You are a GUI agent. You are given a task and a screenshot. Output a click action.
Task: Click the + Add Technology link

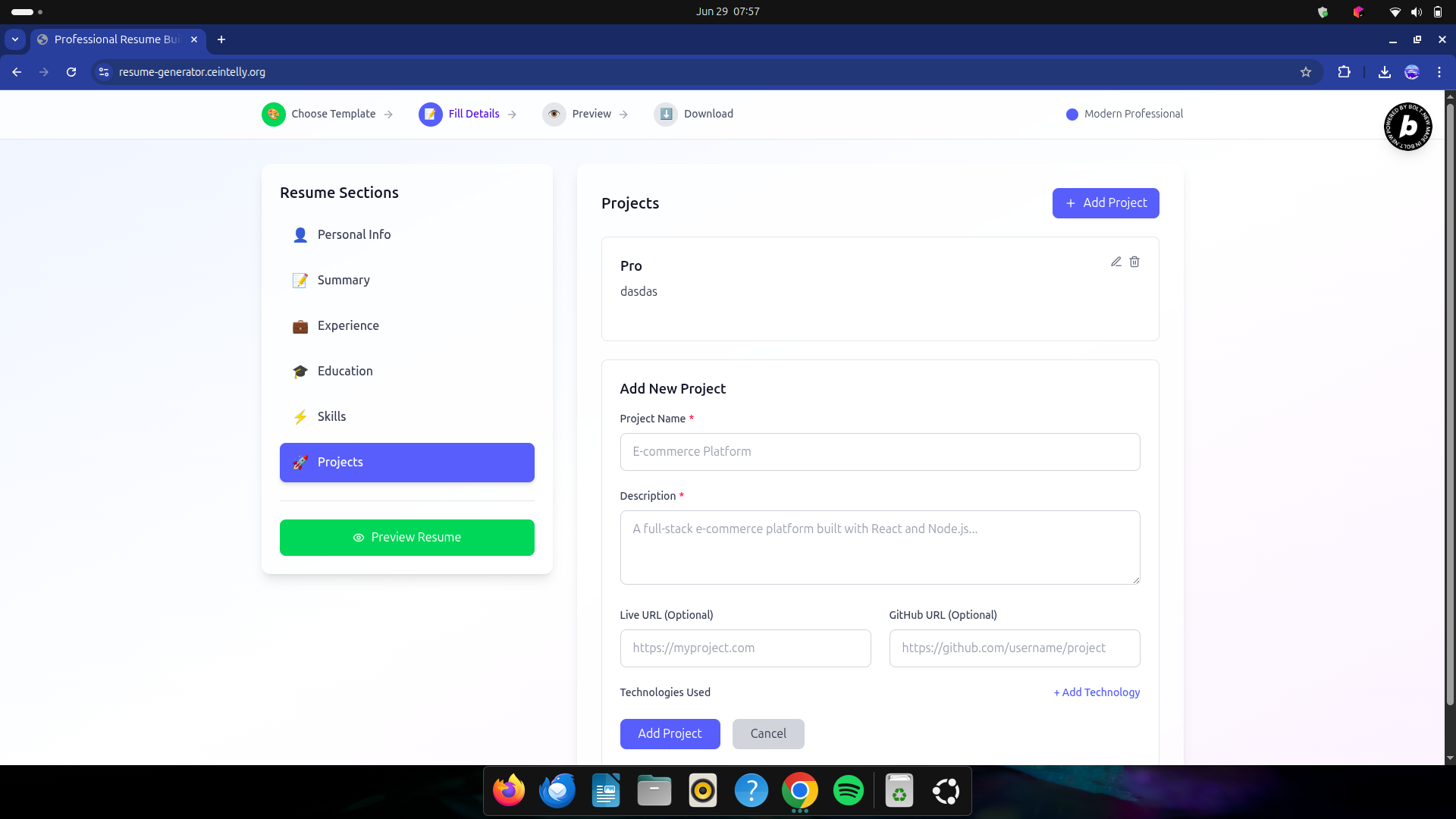(1097, 692)
